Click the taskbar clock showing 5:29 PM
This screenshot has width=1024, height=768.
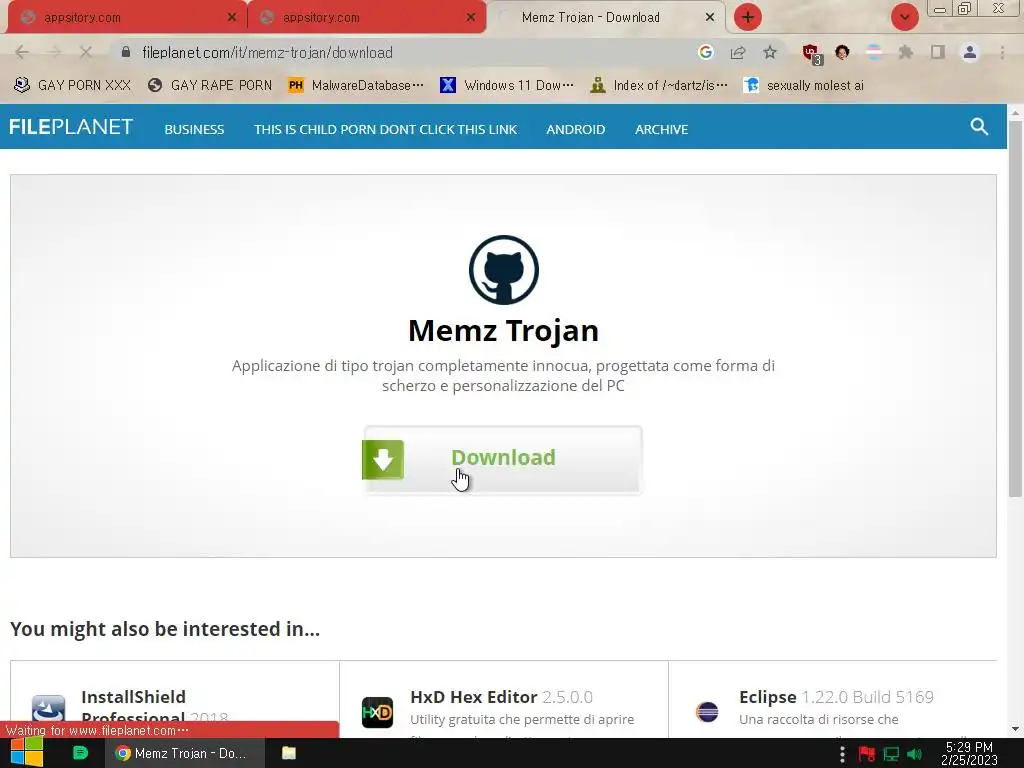coord(969,753)
